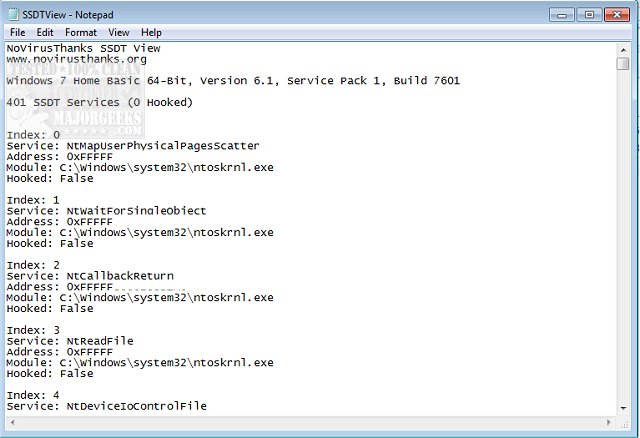Image resolution: width=640 pixels, height=438 pixels.
Task: Click the Address line under NtCallbackReturn
Action: (60, 287)
